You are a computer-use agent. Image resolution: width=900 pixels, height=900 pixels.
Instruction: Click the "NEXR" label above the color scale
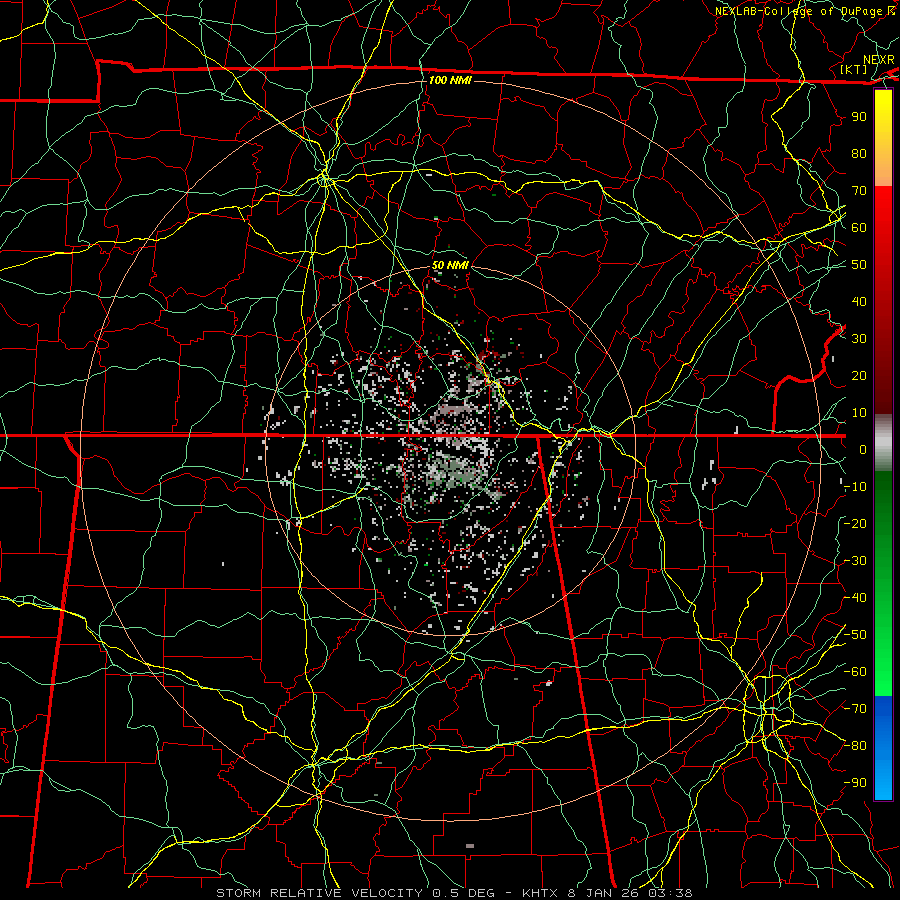pyautogui.click(x=879, y=60)
